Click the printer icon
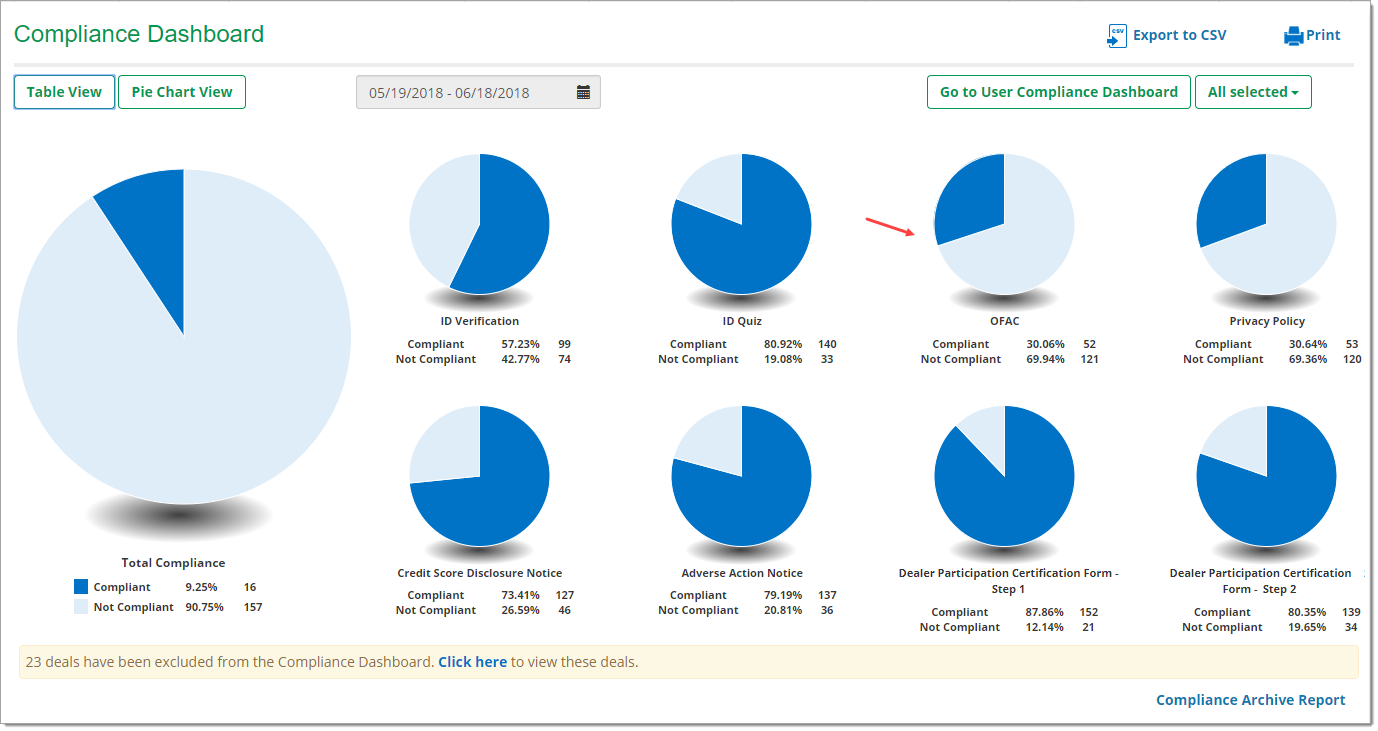 point(1294,36)
